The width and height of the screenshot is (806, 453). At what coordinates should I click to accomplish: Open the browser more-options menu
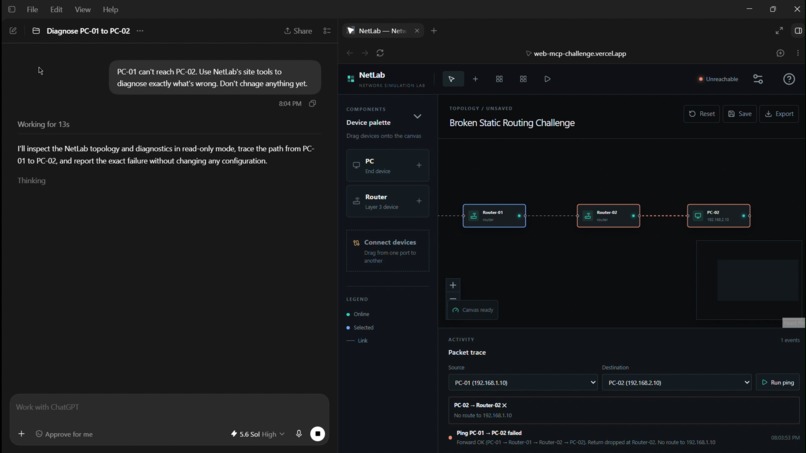point(798,53)
